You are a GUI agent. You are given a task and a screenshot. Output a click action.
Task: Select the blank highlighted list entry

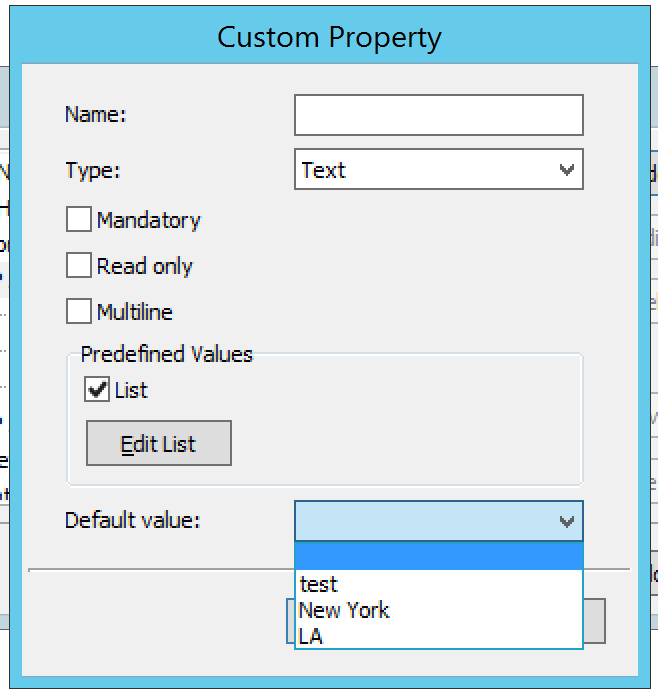[439, 556]
